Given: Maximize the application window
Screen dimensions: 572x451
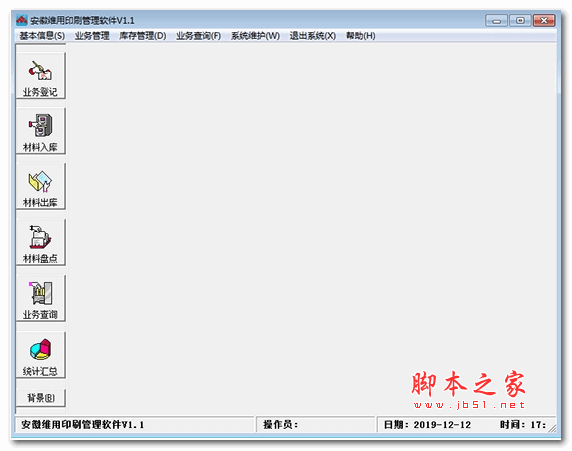Looking at the screenshot, I should [x=520, y=21].
